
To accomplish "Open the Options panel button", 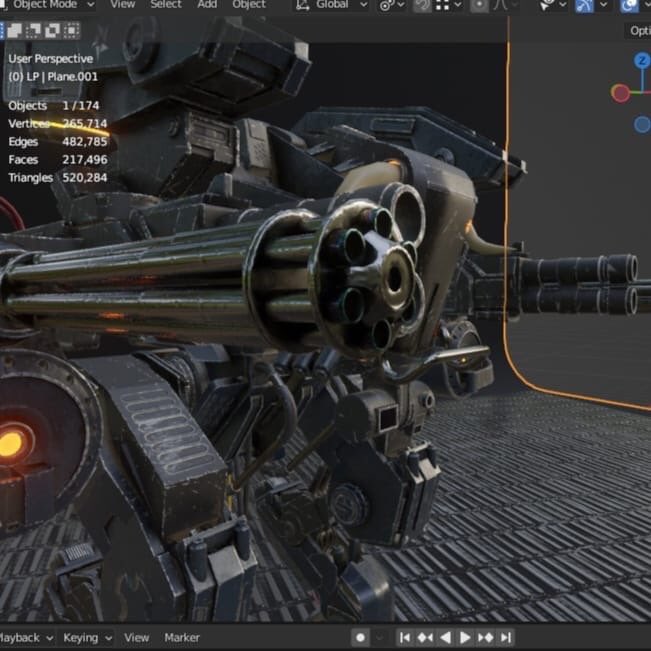I will coord(638,31).
